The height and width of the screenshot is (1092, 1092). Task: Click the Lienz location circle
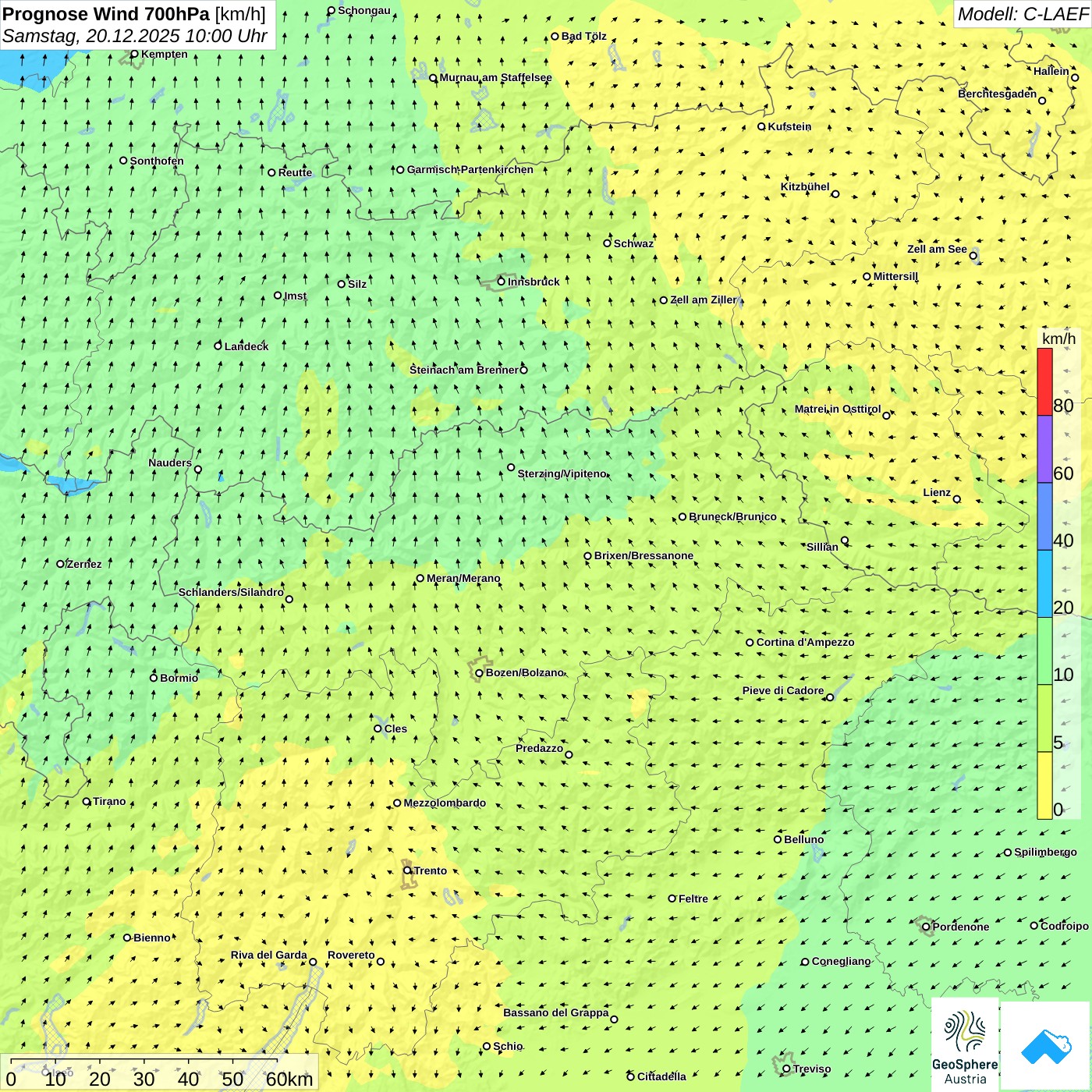[957, 499]
